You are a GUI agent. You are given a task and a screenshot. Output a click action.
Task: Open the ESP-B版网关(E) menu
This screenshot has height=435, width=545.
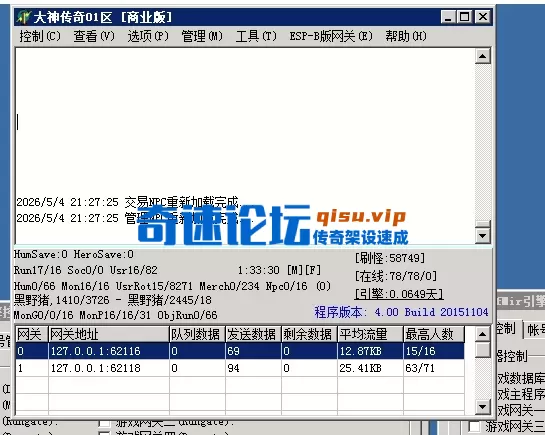(331, 36)
